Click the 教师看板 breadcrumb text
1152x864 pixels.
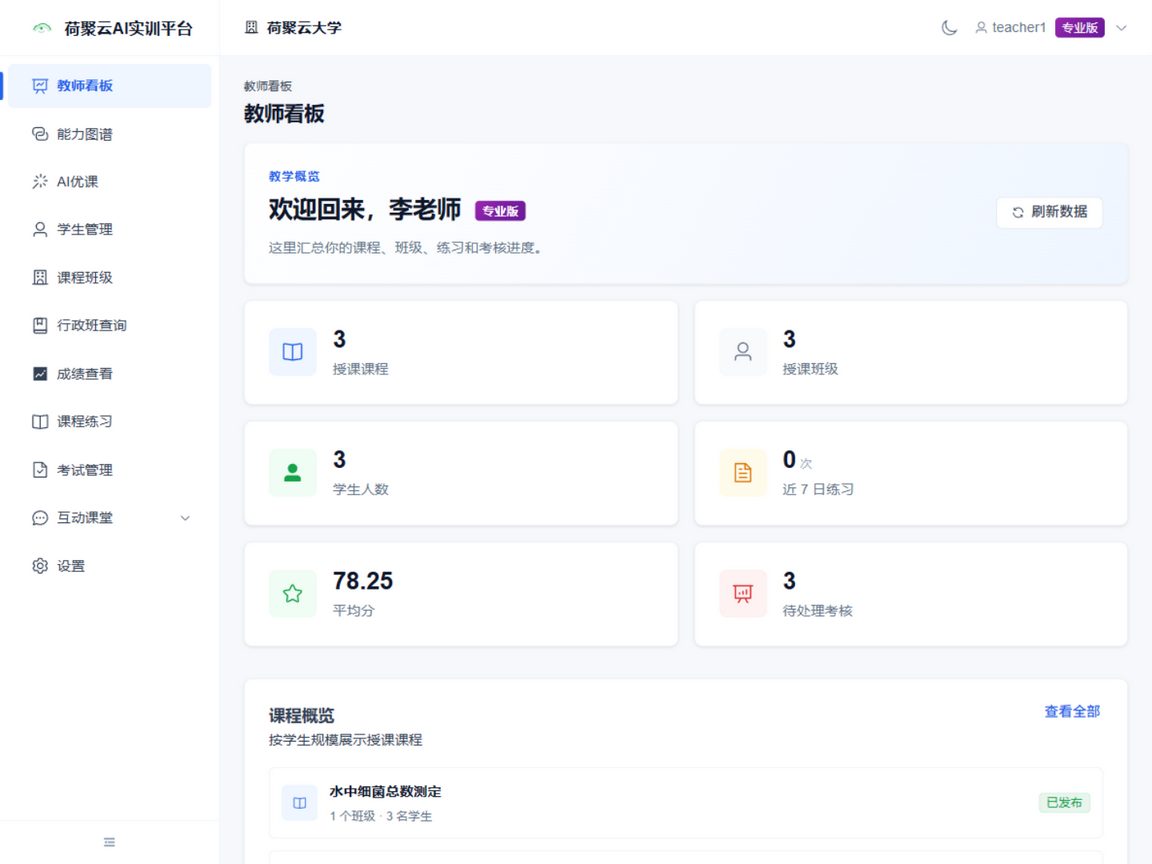tap(268, 86)
